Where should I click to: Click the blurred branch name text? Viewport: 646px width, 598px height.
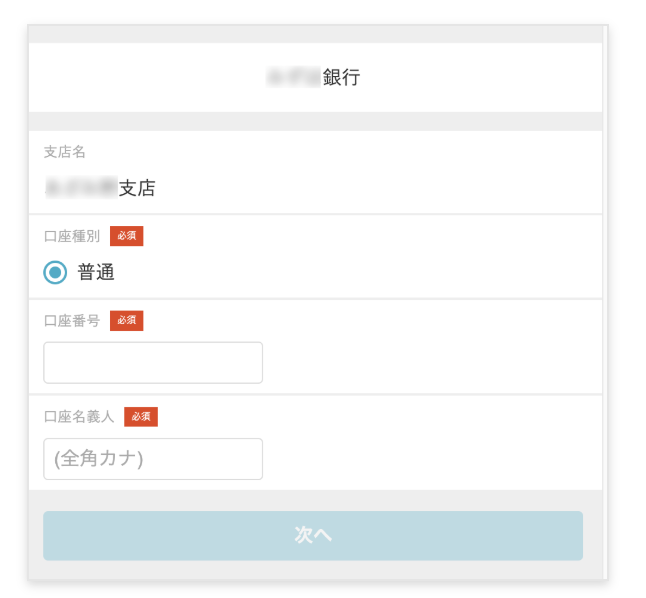click(81, 188)
